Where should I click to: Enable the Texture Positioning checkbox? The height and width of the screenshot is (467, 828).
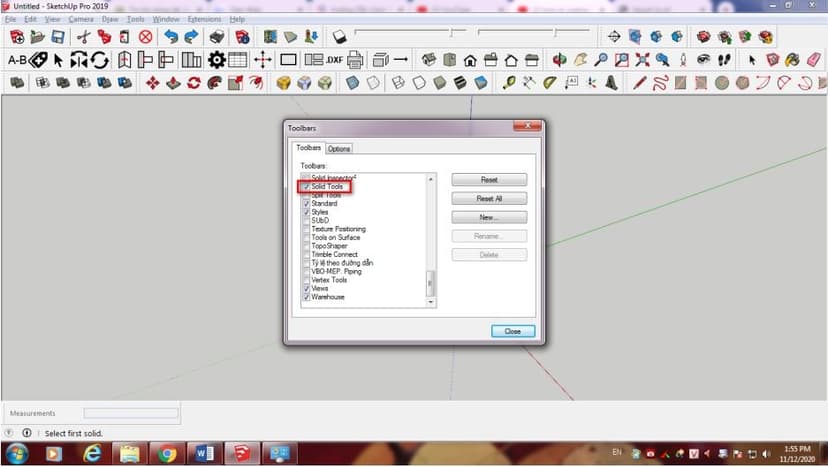(306, 229)
